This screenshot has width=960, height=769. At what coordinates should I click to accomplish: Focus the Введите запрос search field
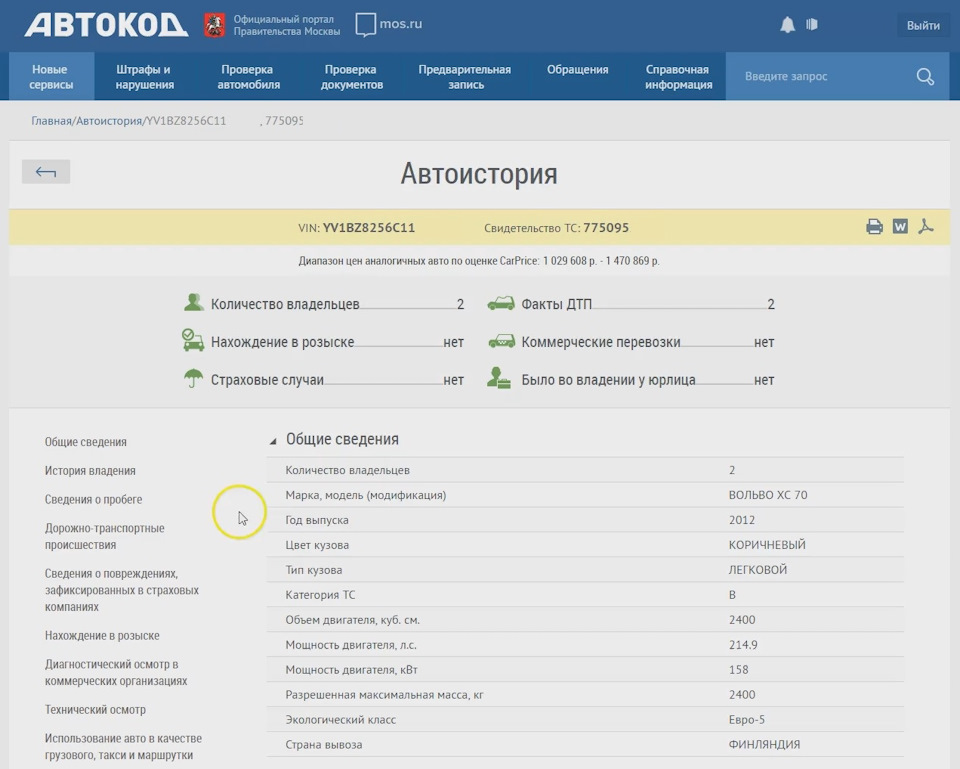pyautogui.click(x=820, y=77)
